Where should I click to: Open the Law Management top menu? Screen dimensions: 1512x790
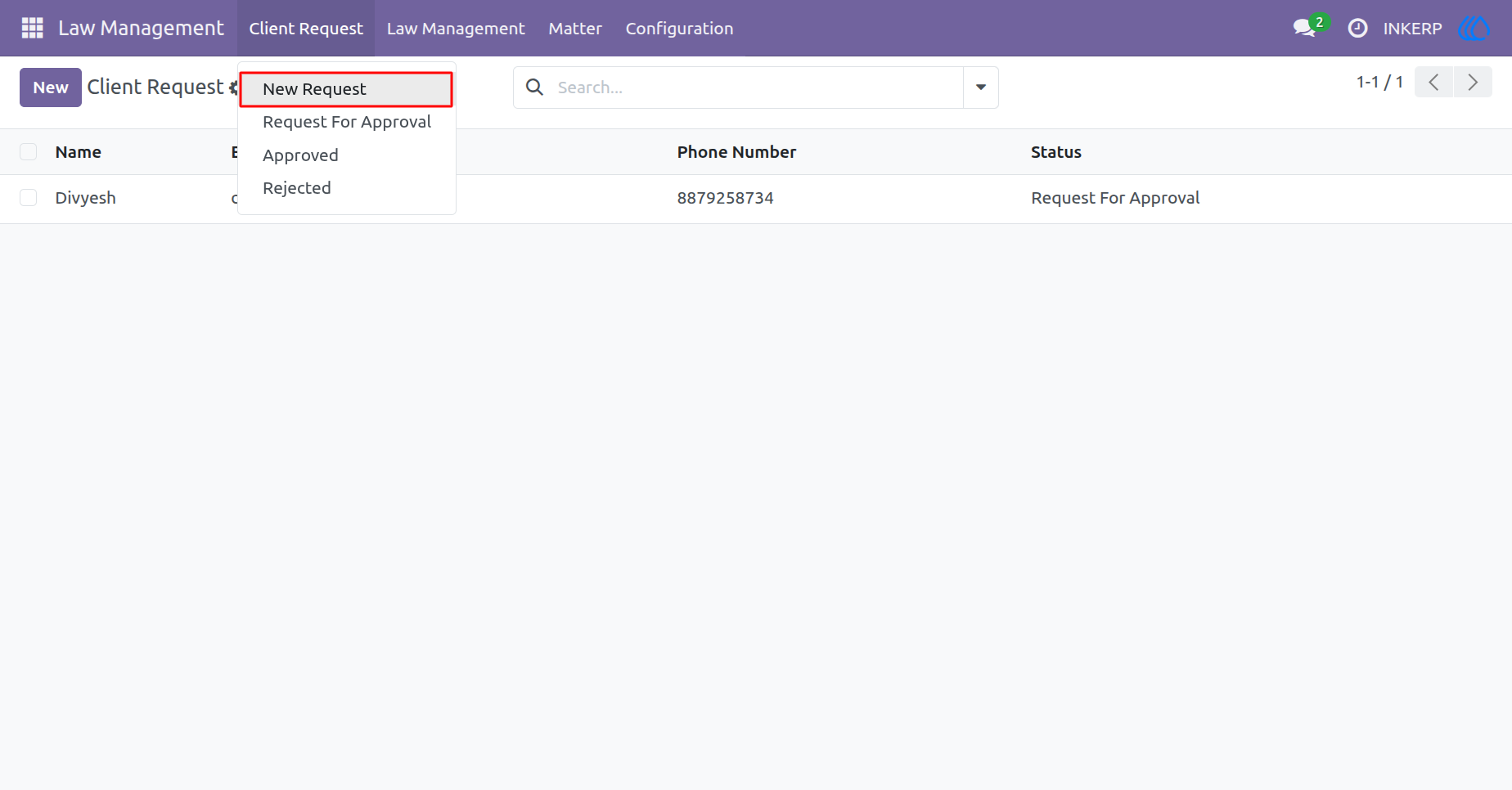click(456, 28)
